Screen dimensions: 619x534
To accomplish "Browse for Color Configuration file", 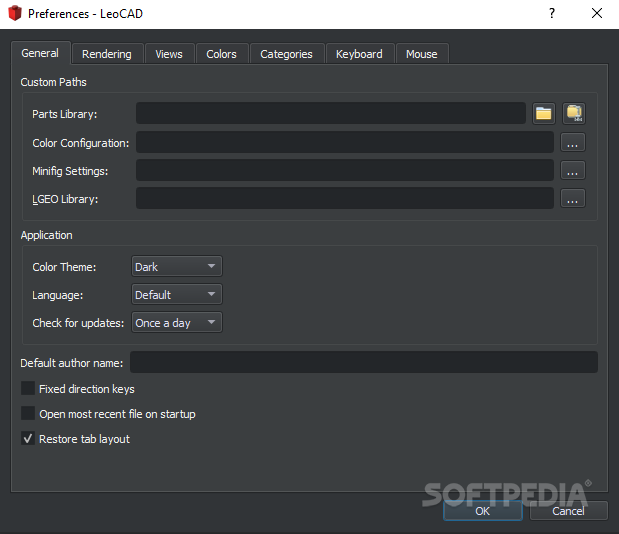I will click(x=572, y=142).
